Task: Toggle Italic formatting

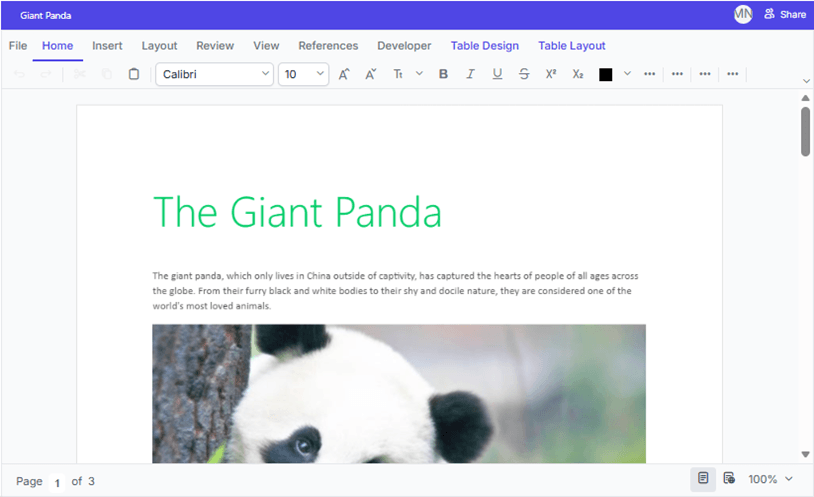Action: pyautogui.click(x=470, y=74)
